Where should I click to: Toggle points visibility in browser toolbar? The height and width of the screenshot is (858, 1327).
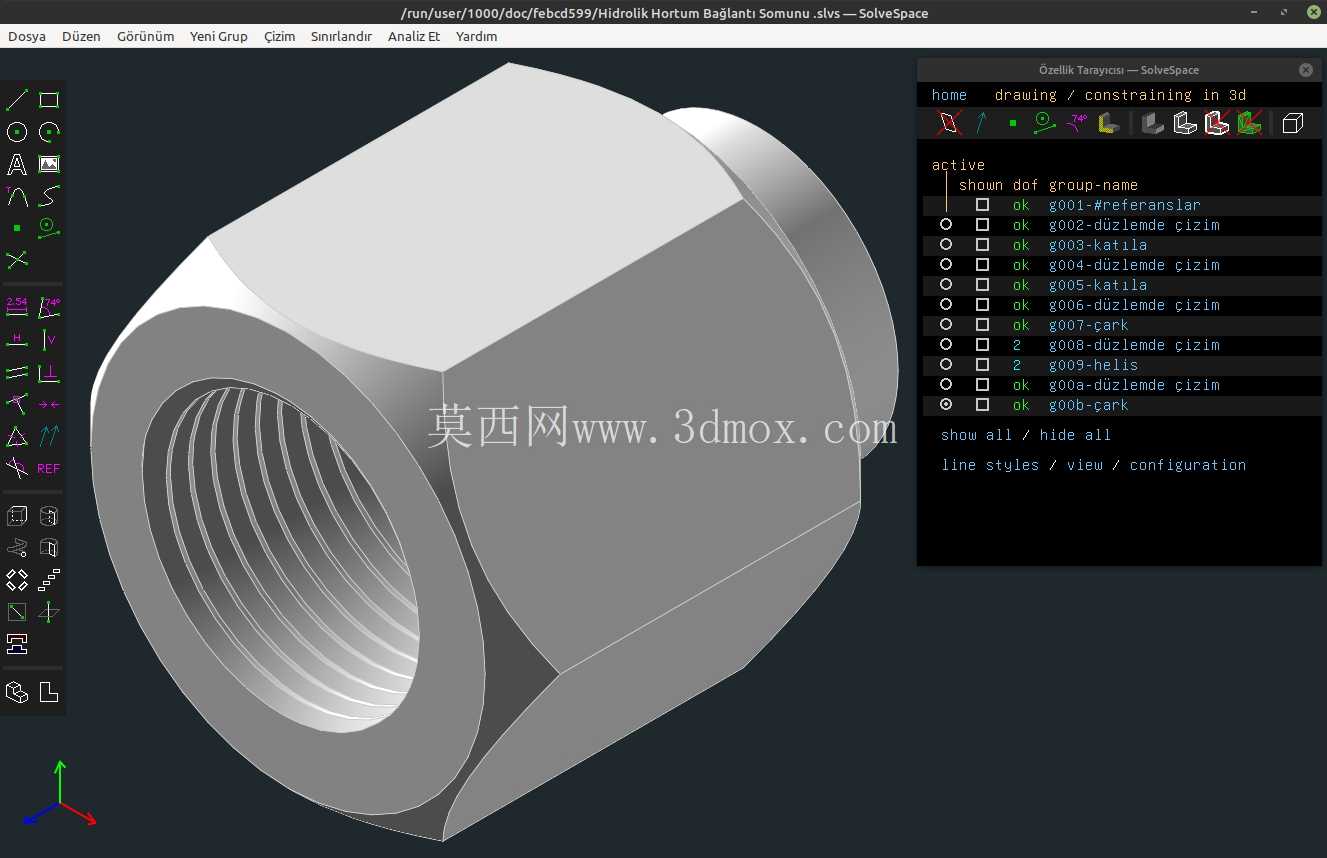point(1013,123)
